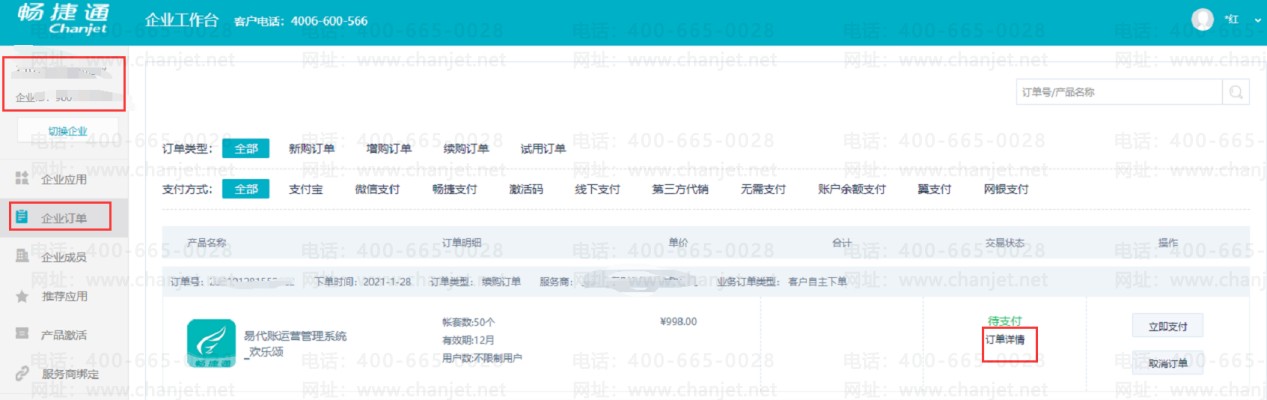Filter by 续购订单 order type
Screen dimensions: 1267x400
[x=466, y=149]
